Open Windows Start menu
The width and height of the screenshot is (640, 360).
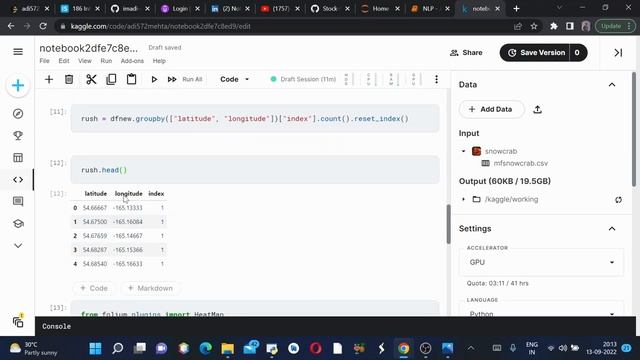pyautogui.click(x=96, y=348)
